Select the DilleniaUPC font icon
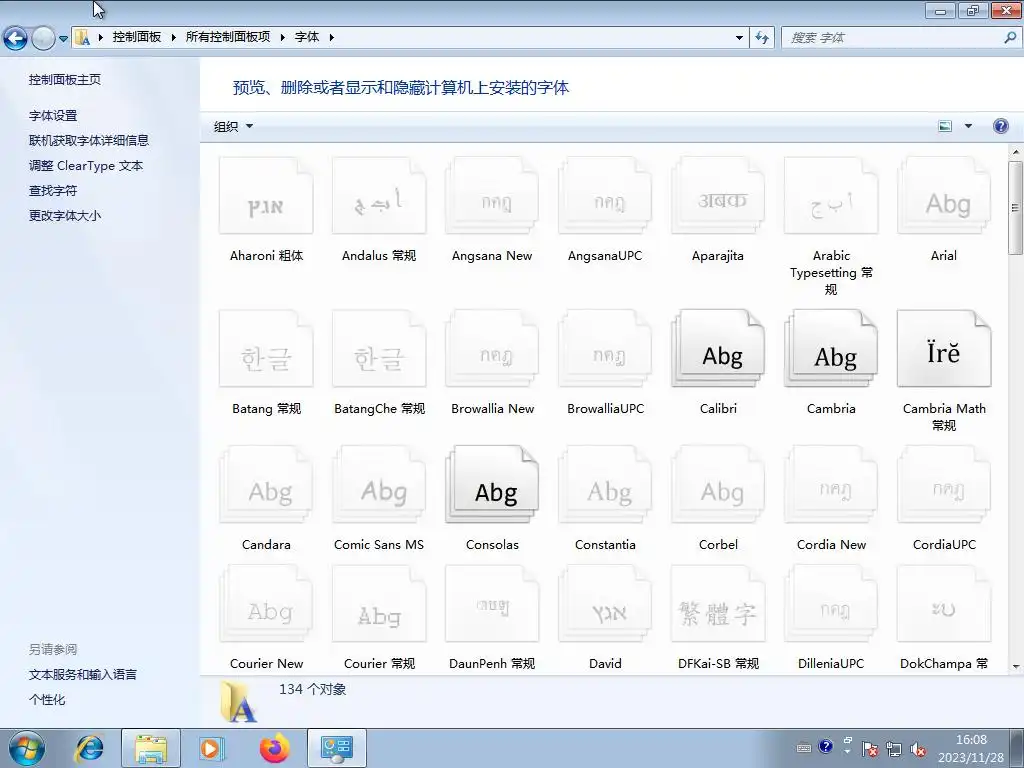The image size is (1024, 768). point(831,604)
